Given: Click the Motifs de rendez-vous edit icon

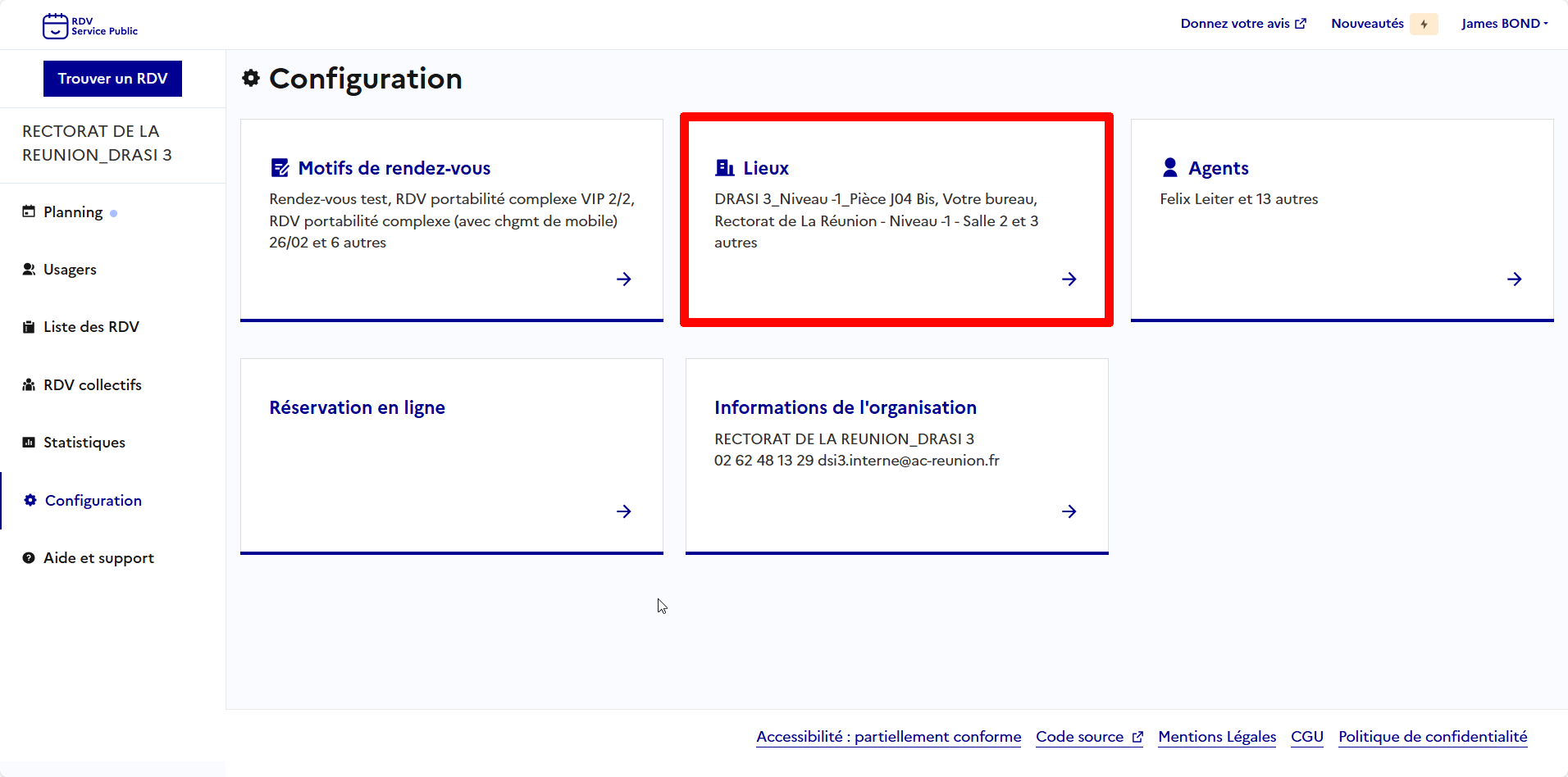Looking at the screenshot, I should click(x=280, y=168).
